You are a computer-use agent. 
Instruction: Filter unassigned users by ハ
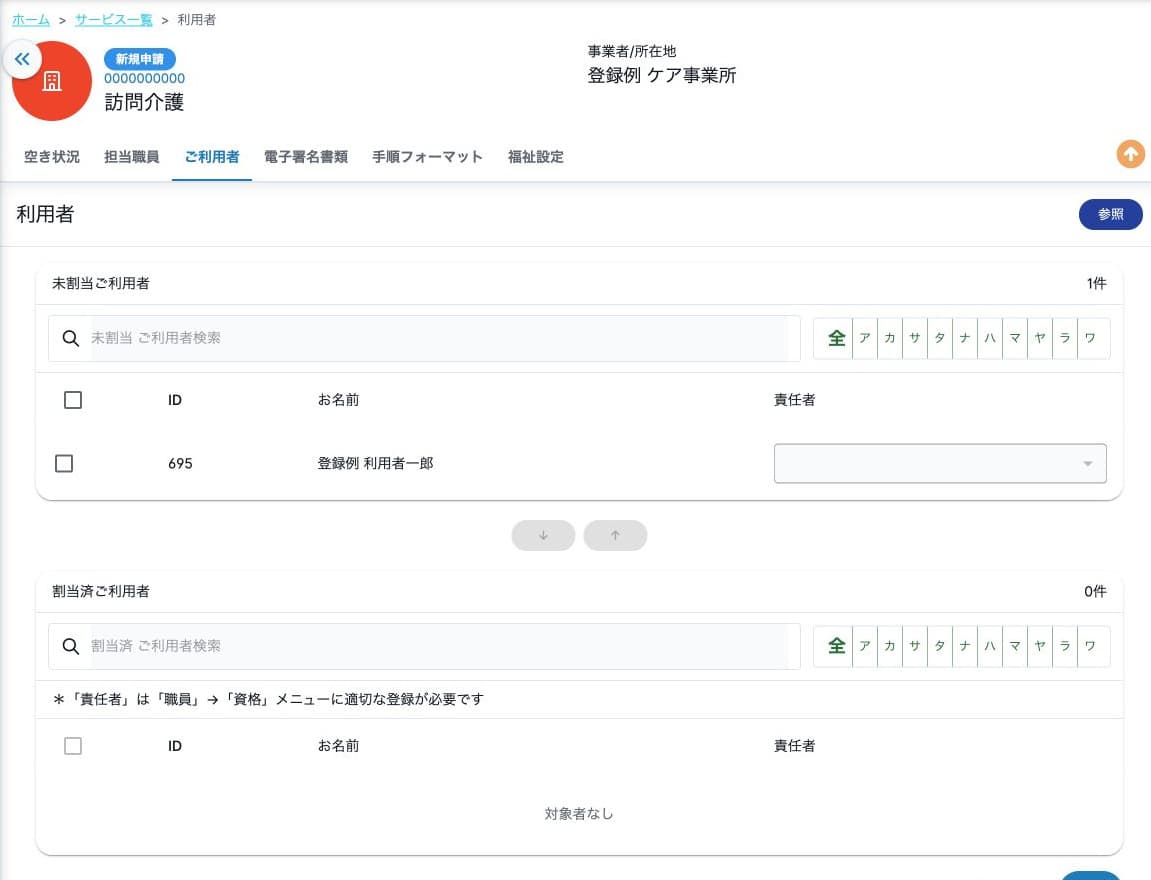click(990, 338)
